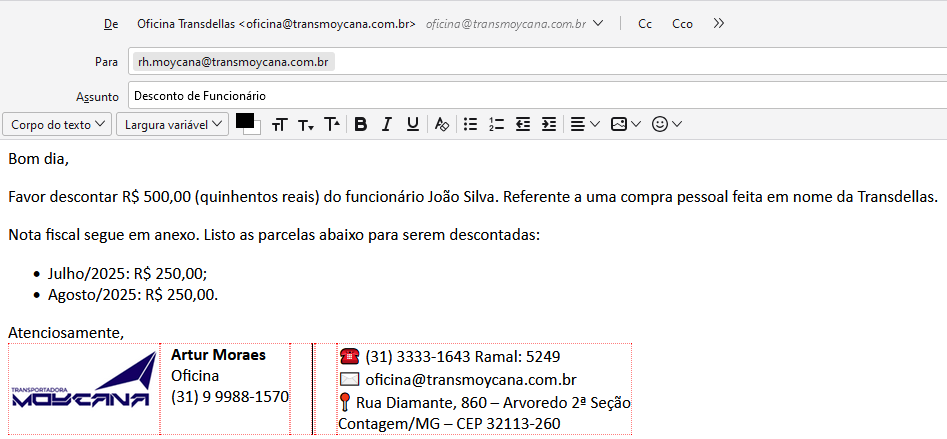Open the Largura variável font dropdown
This screenshot has width=947, height=439.
point(172,125)
